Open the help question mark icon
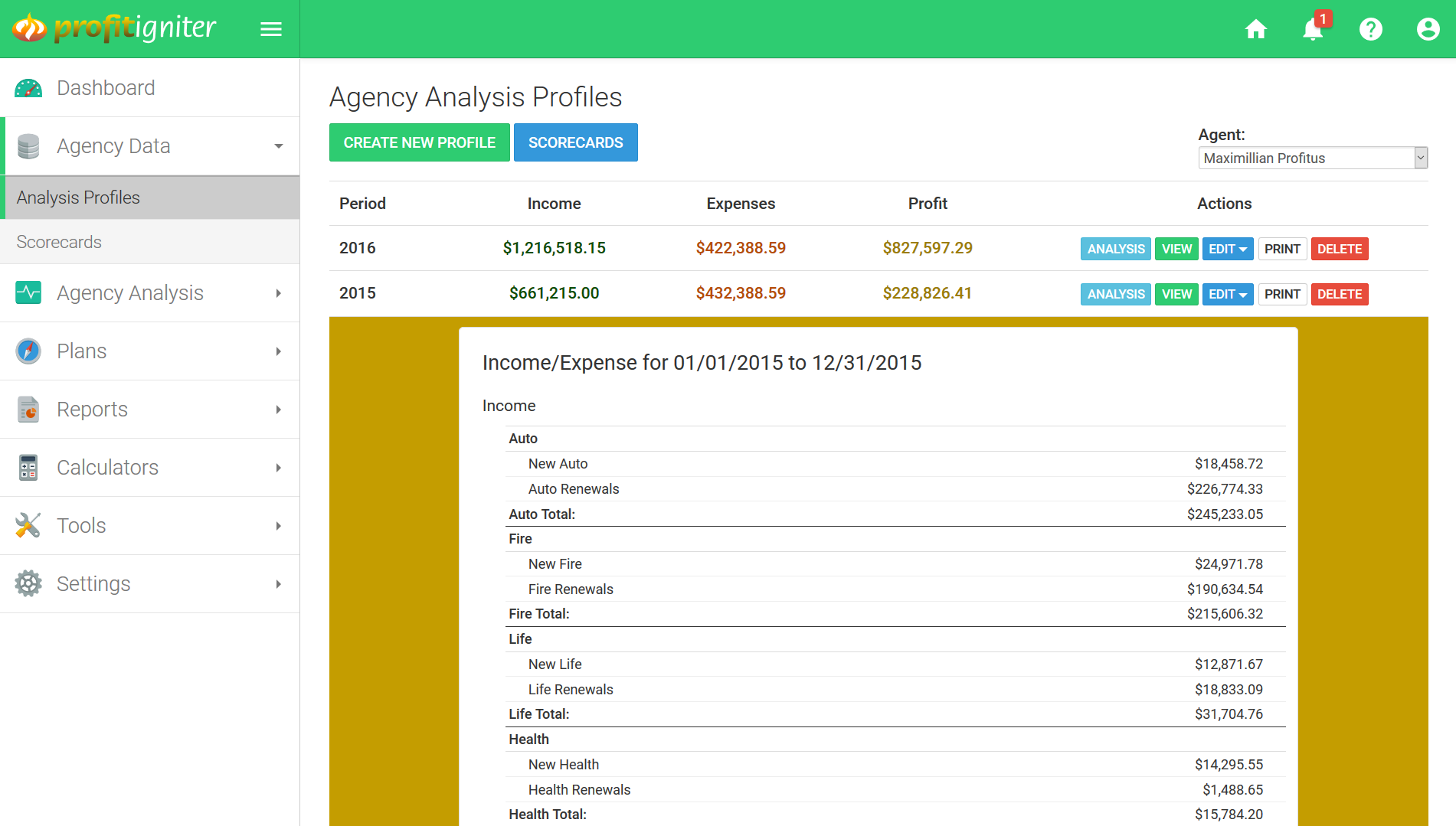 pos(1370,29)
